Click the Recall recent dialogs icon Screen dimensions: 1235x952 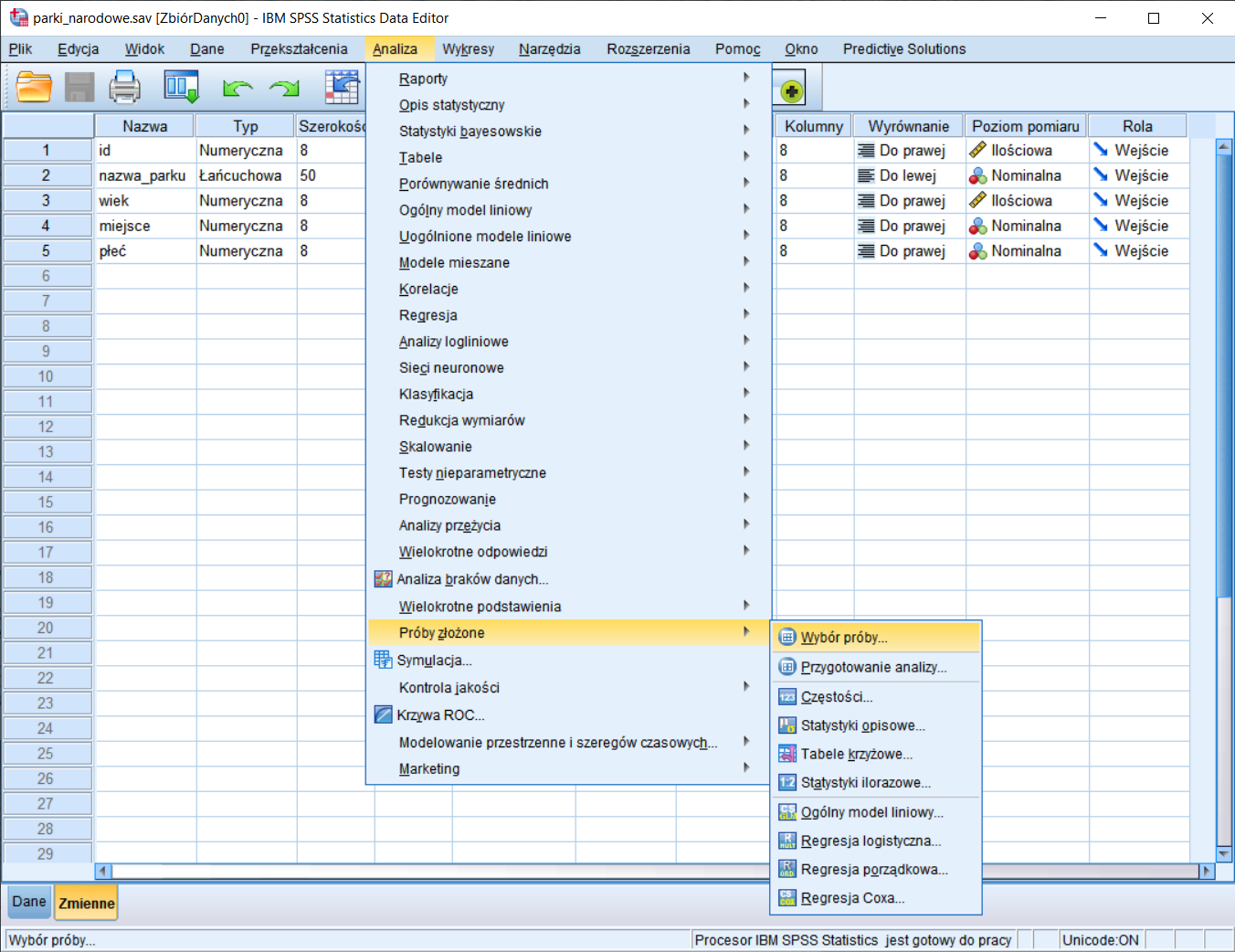[181, 88]
